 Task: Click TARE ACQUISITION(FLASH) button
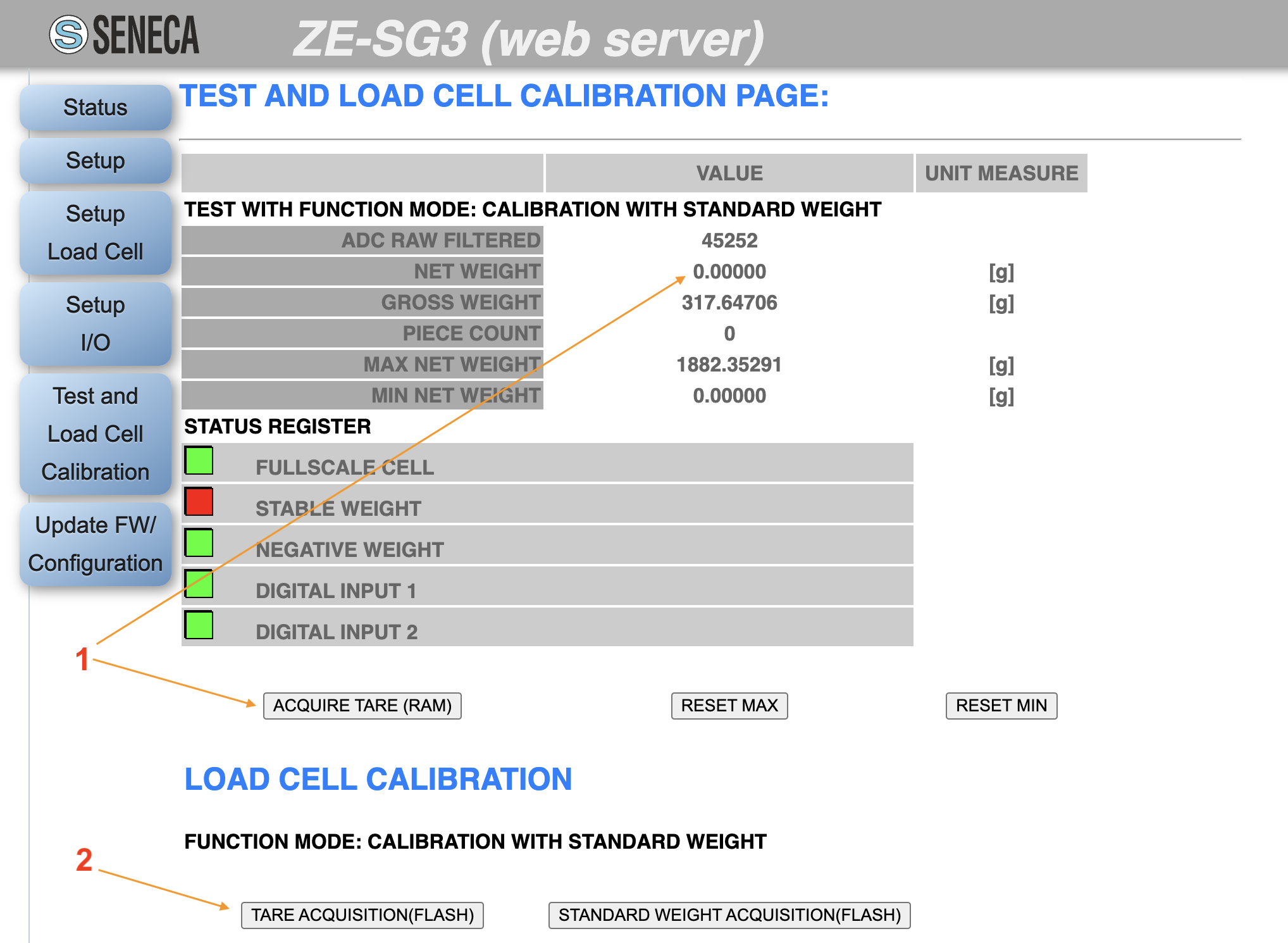pyautogui.click(x=362, y=915)
